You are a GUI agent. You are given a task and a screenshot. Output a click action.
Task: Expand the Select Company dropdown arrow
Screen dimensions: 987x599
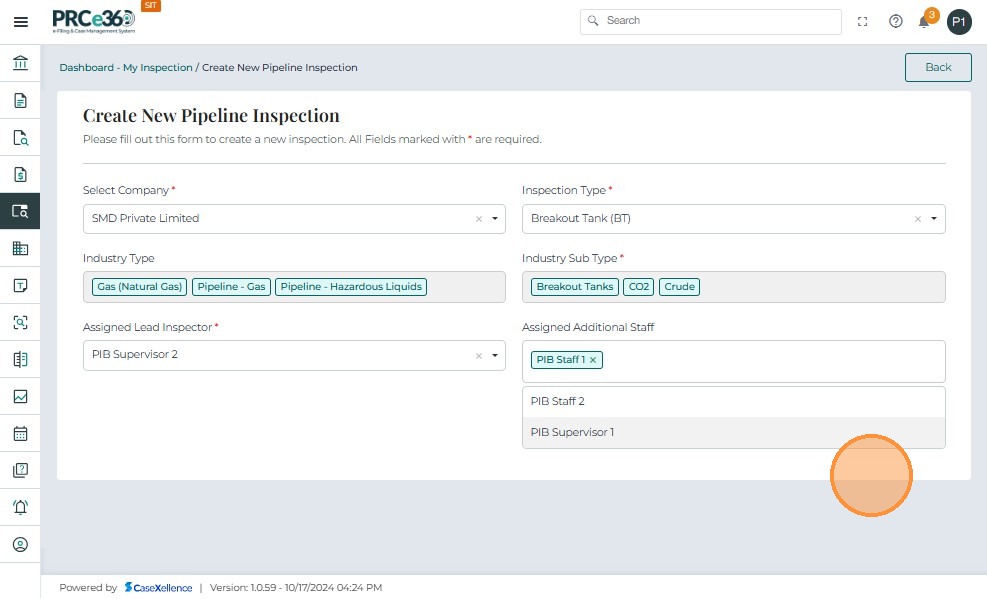[494, 219]
